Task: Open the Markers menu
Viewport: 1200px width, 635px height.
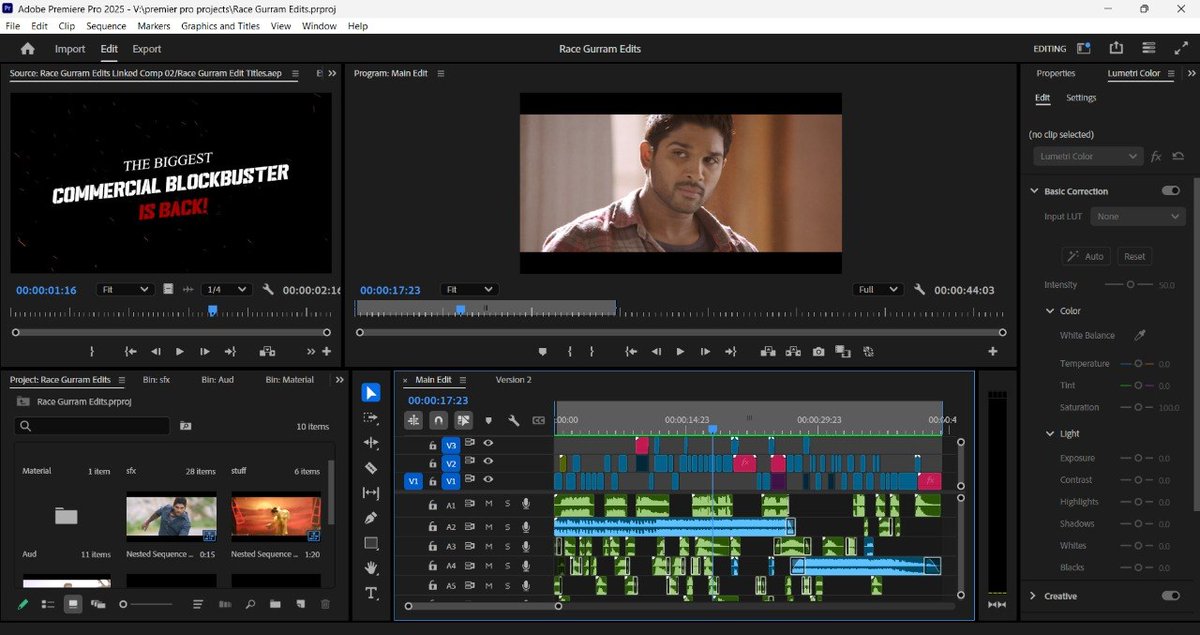Action: 154,26
